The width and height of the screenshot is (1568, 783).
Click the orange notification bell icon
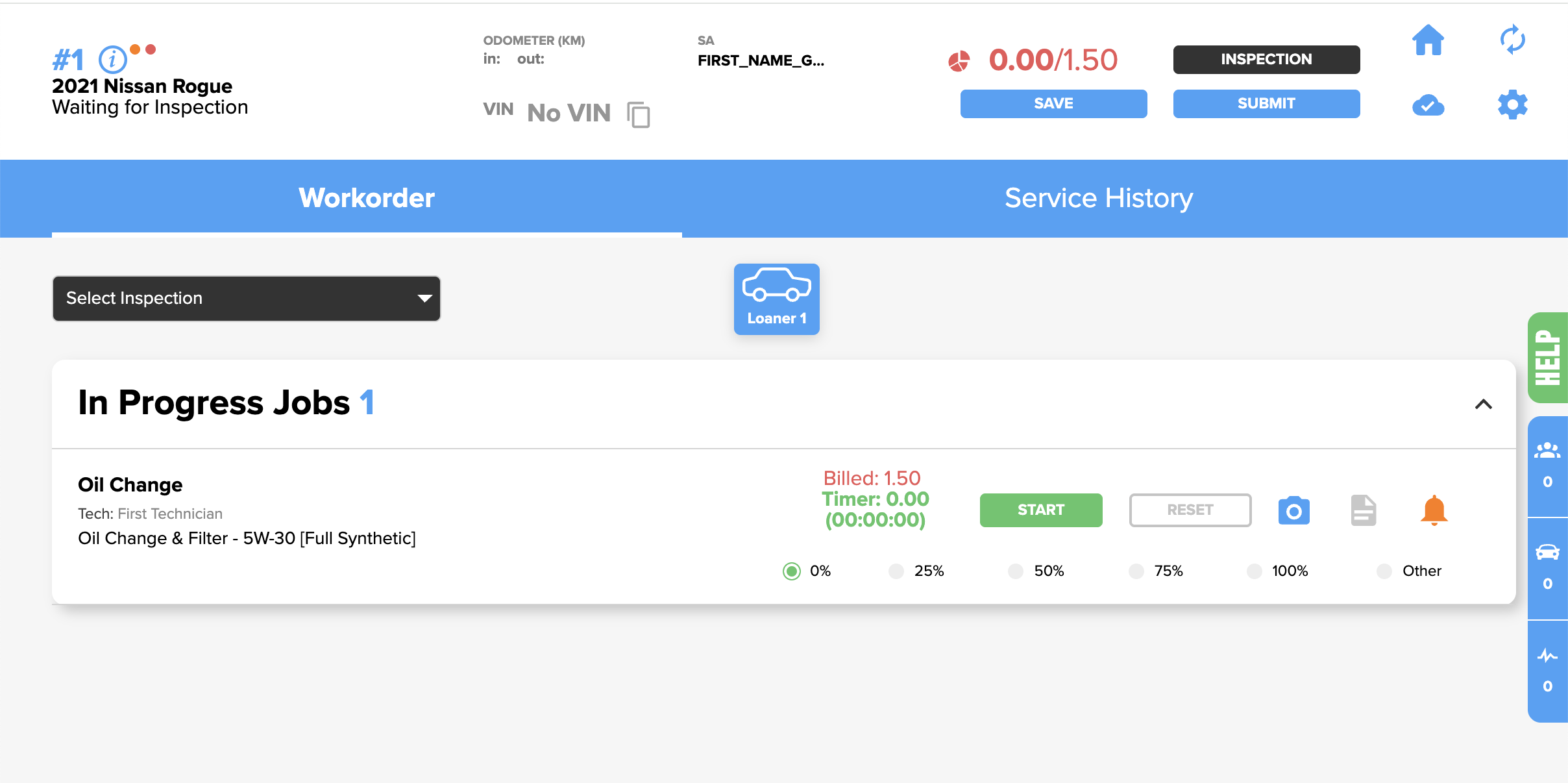tap(1434, 510)
